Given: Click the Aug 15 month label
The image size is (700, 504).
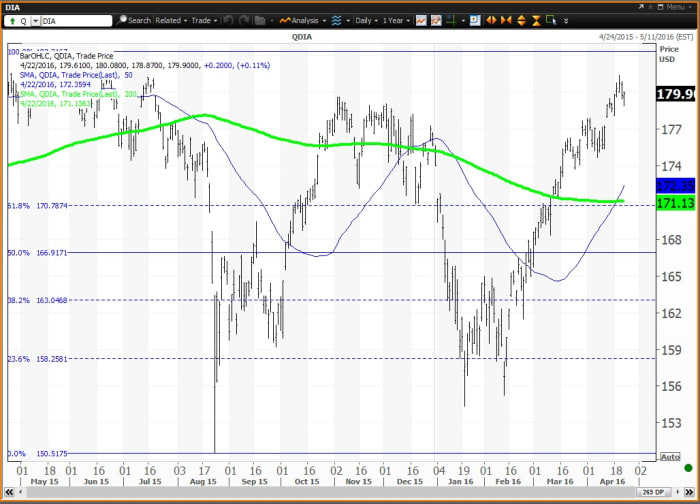Looking at the screenshot, I should (203, 481).
